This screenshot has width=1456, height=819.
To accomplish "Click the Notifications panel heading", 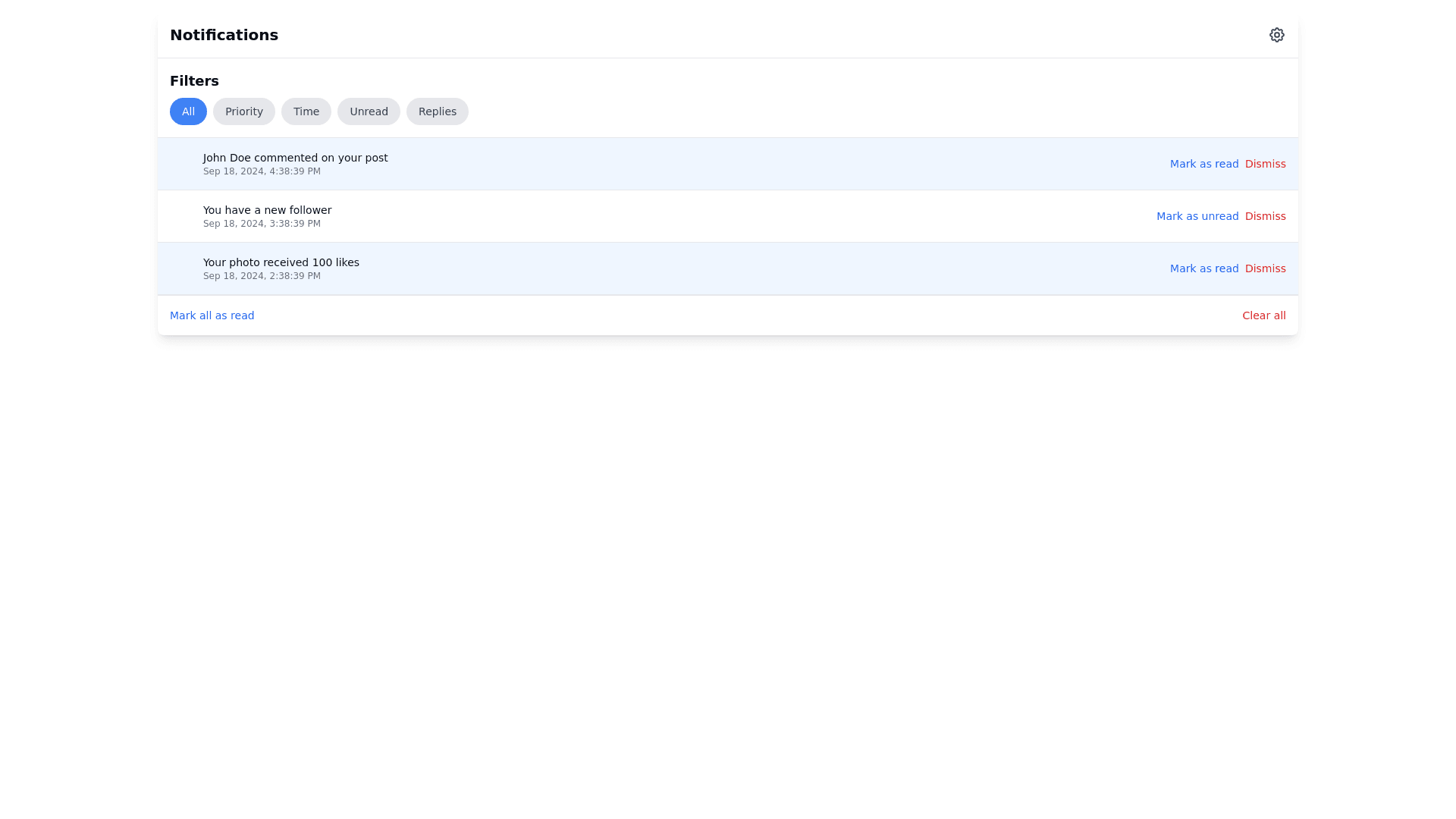I will (224, 35).
